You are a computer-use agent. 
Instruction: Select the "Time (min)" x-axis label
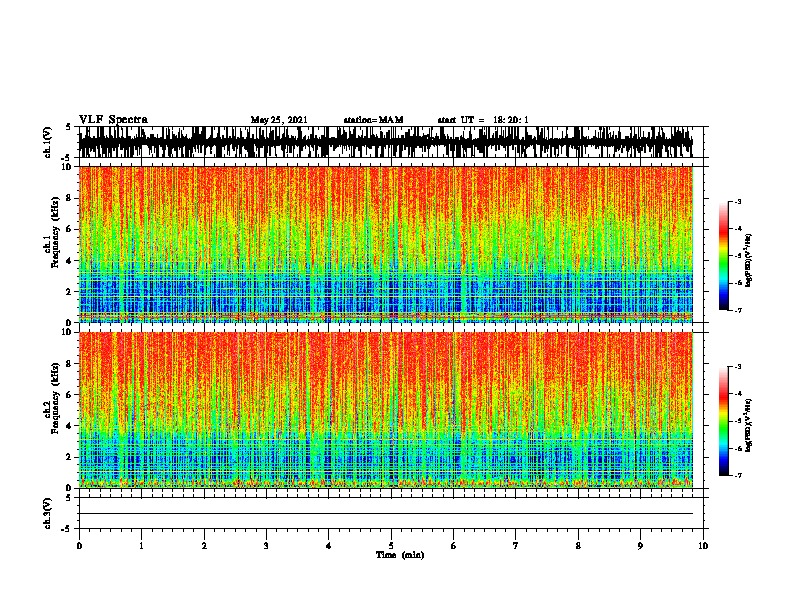400,555
